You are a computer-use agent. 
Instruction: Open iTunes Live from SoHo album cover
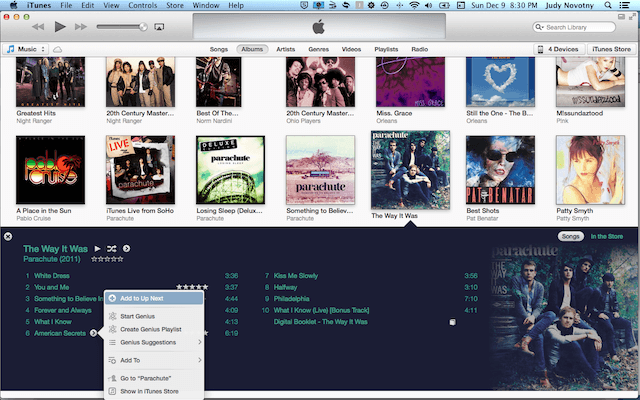point(140,170)
